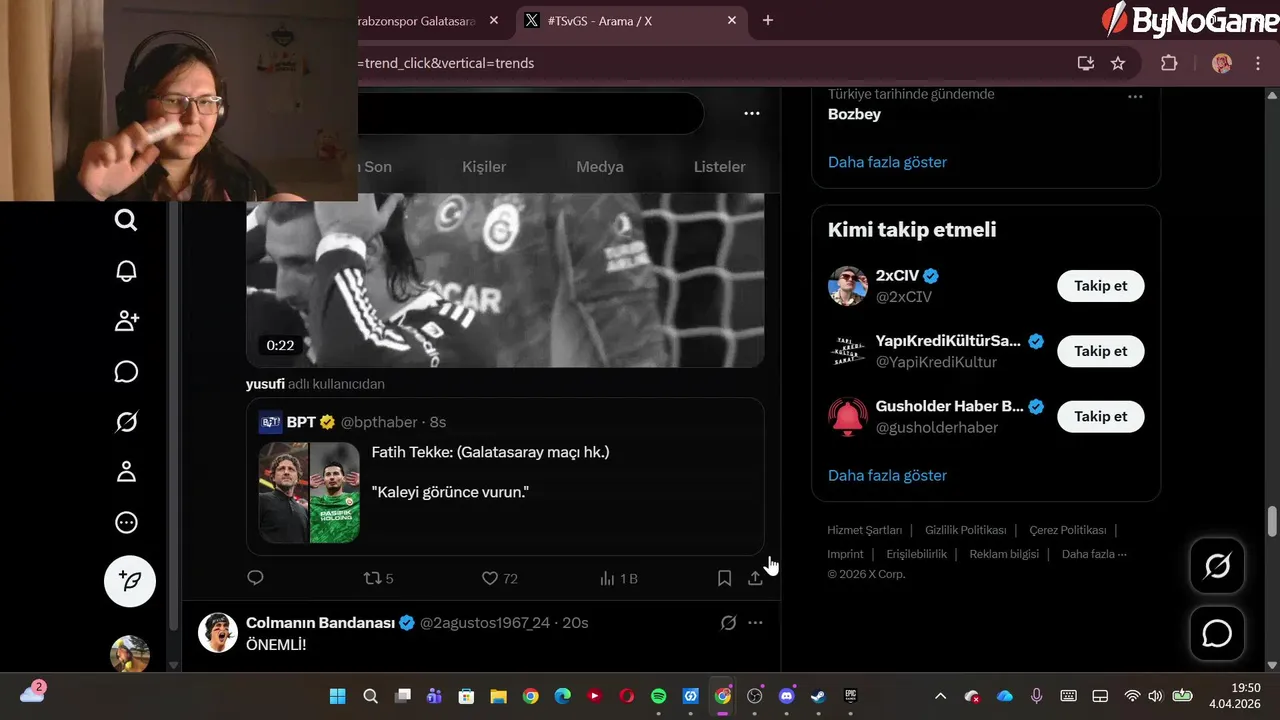Like the tweet with 72 likes
1280x720 pixels.
click(500, 578)
